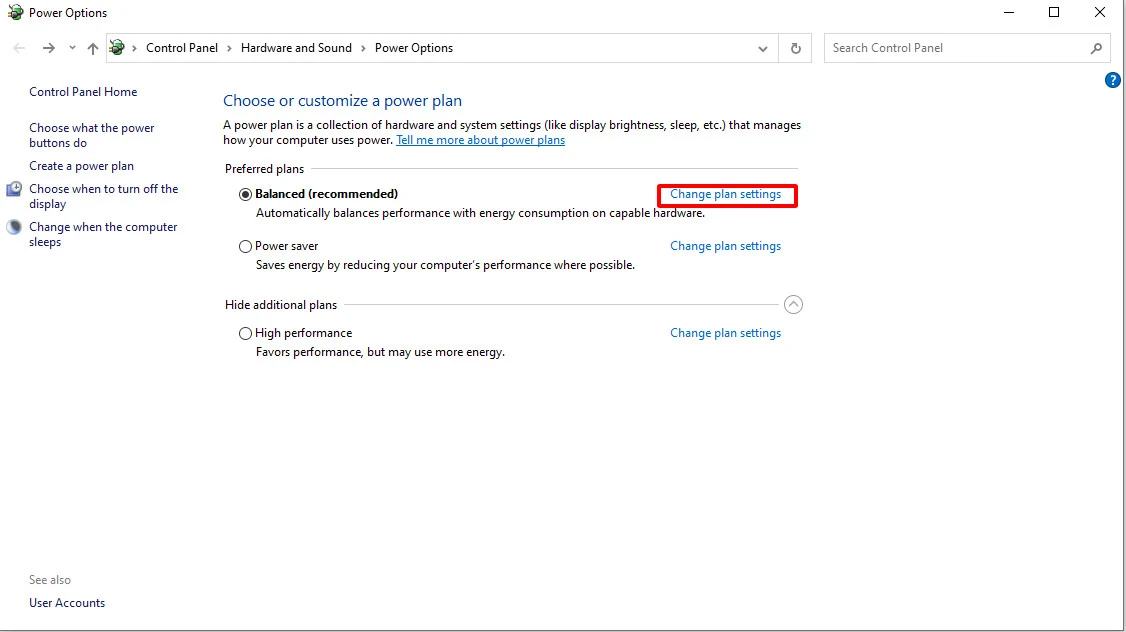This screenshot has width=1126, height=632.
Task: Click the back navigation arrow
Action: (x=19, y=48)
